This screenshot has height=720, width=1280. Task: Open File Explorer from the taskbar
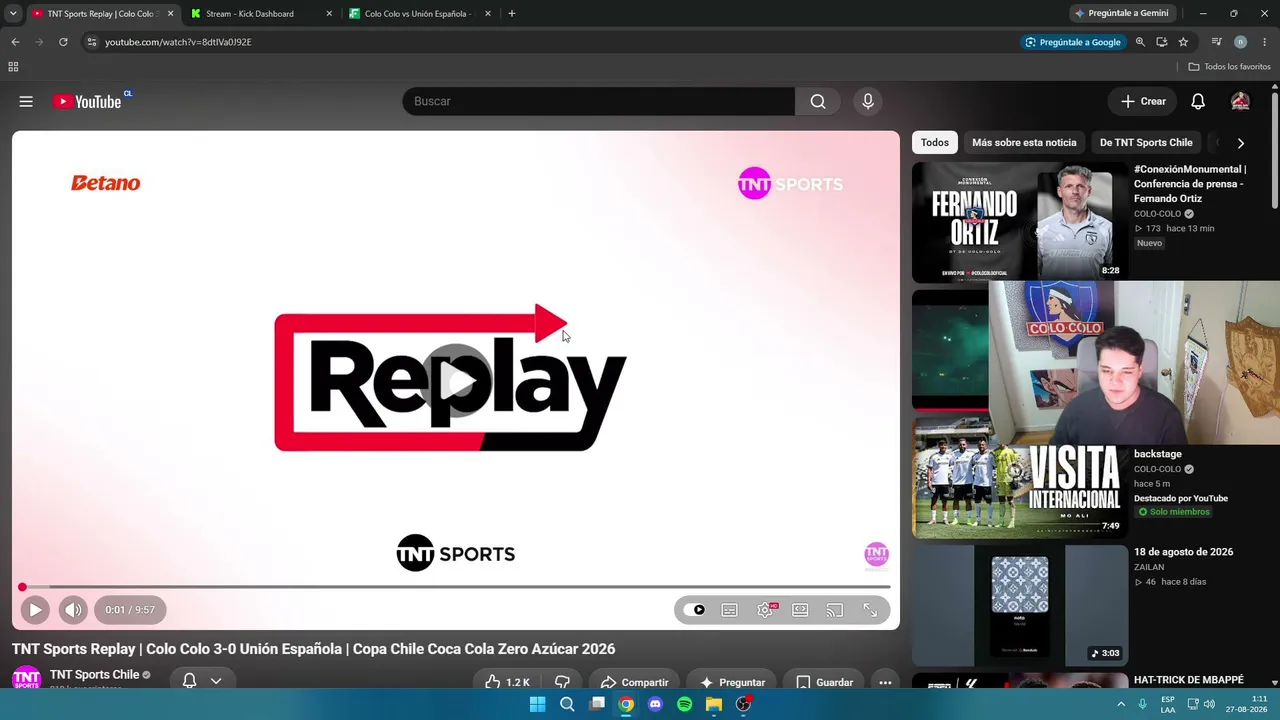714,704
